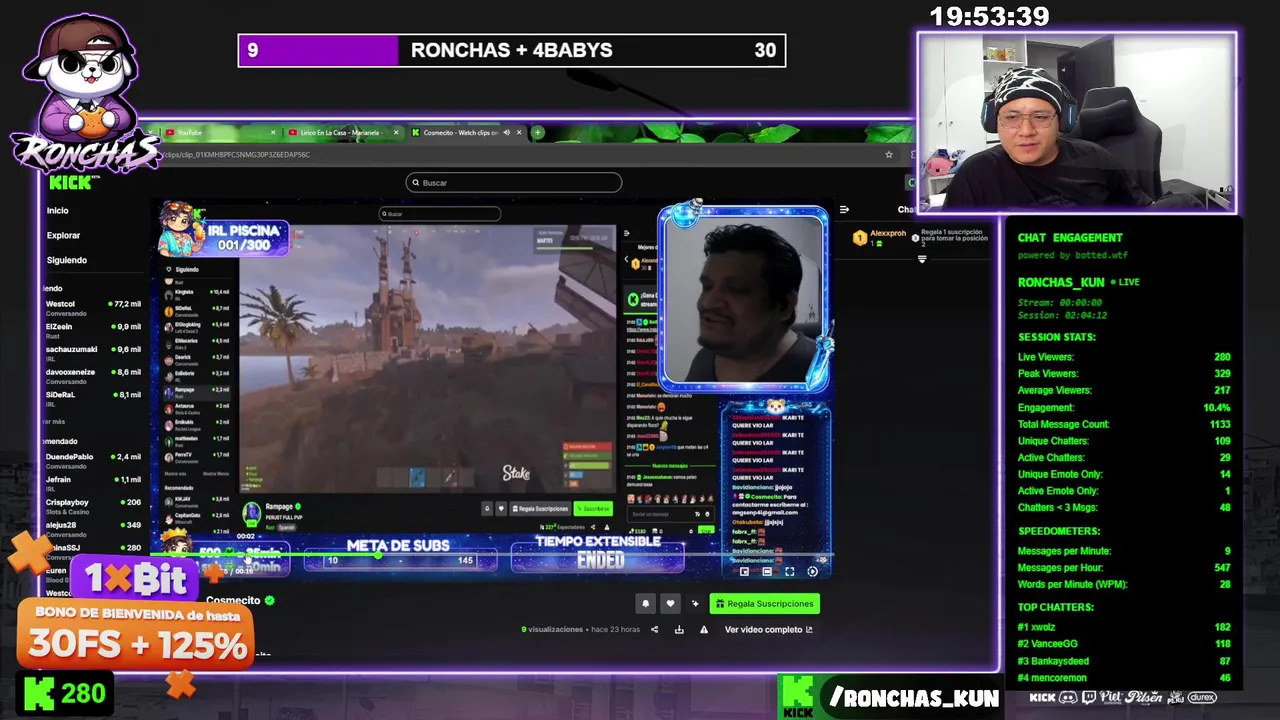Click the sparkle icon beside the heart
Image resolution: width=1280 pixels, height=720 pixels.
pyautogui.click(x=695, y=603)
